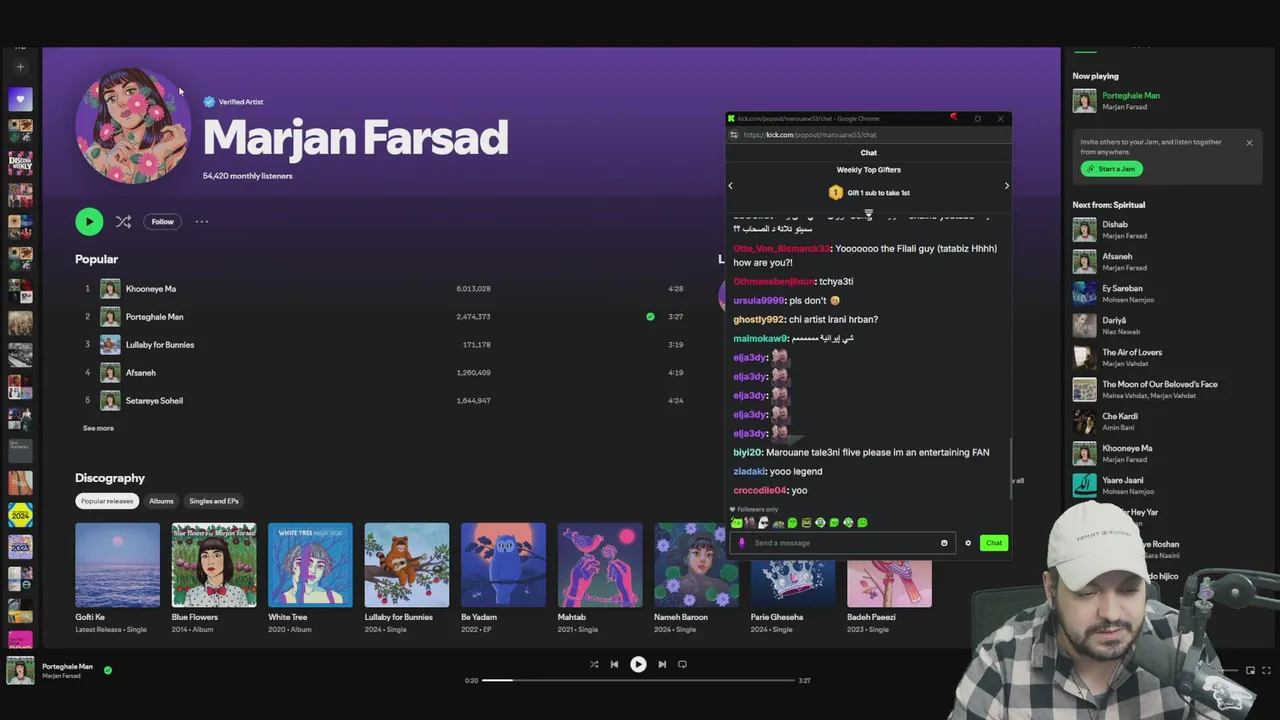
Task: Select The Air of Lovers in queue
Action: tap(1132, 353)
